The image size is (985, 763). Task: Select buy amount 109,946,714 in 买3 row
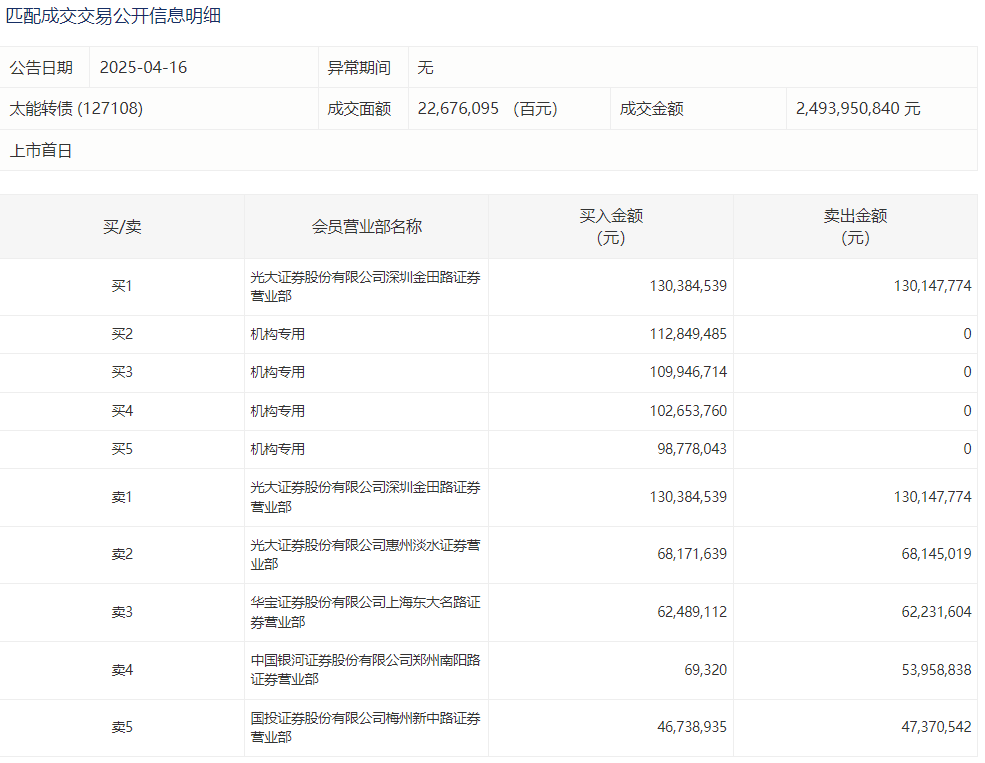point(688,372)
